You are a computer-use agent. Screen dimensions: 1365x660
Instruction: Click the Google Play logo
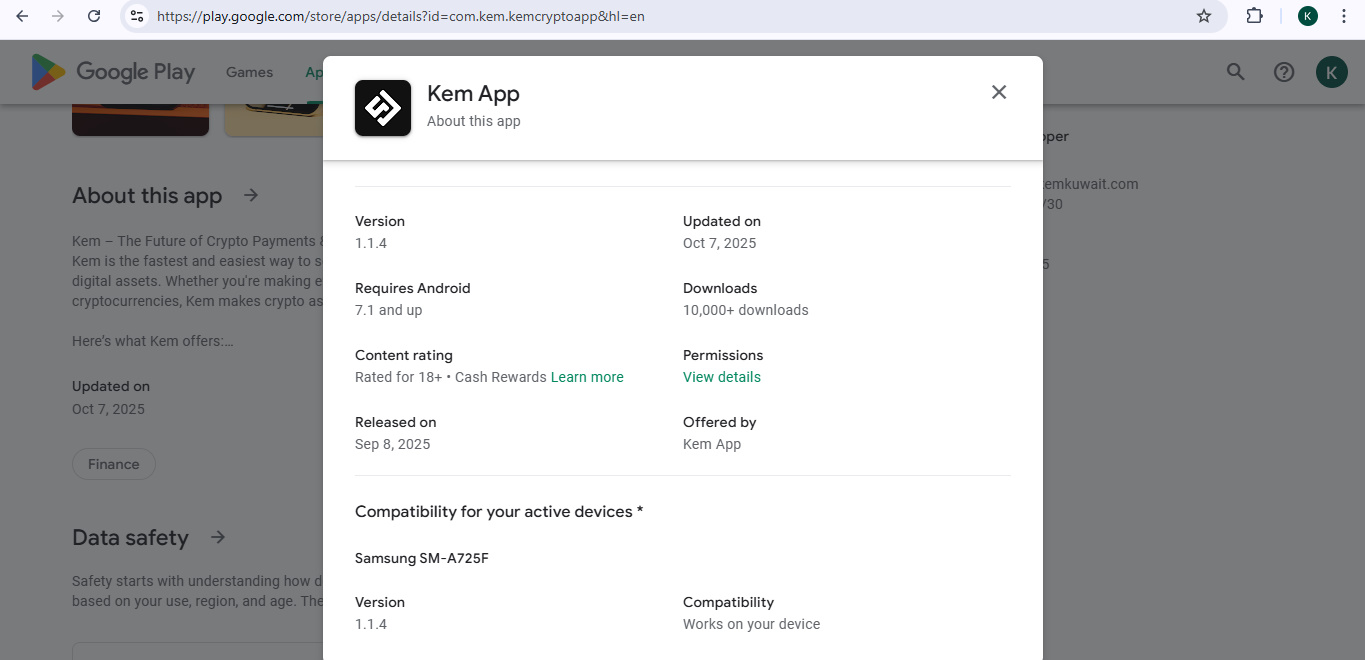coord(113,72)
